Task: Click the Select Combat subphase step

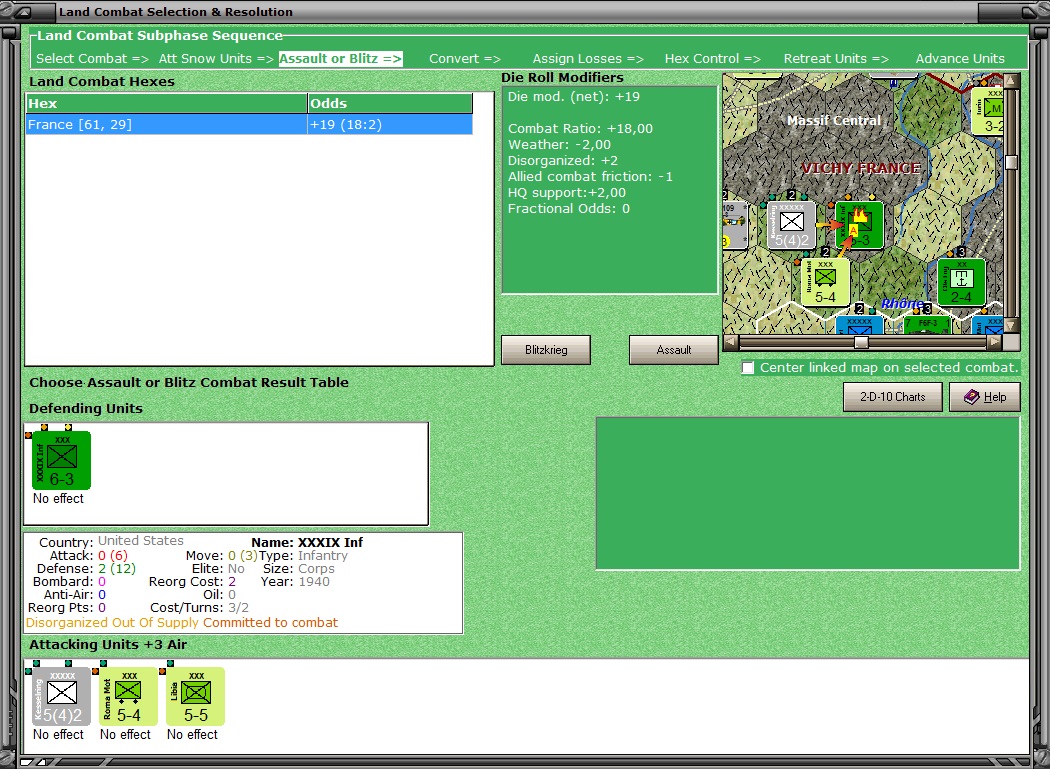Action: click(92, 58)
